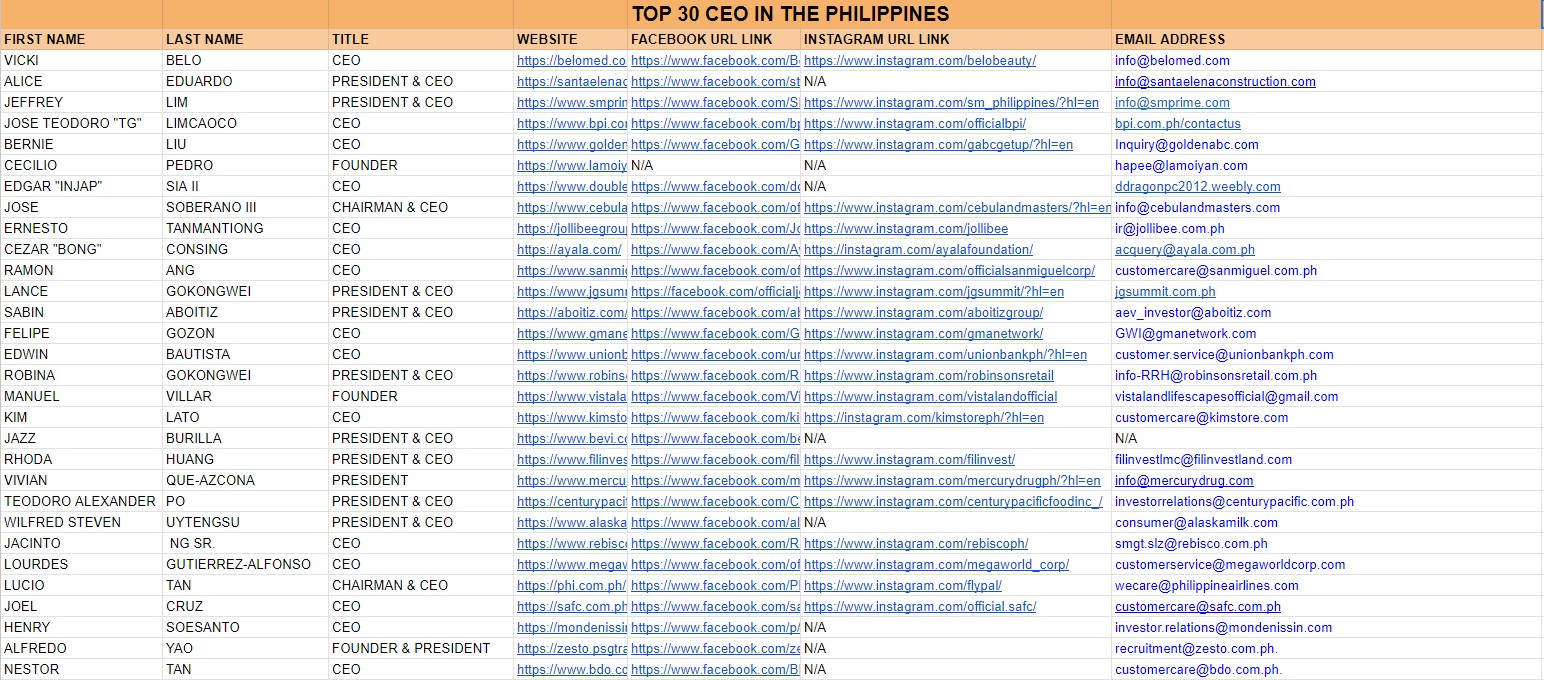Select the last name cell BELO
The width and height of the screenshot is (1544, 680).
coord(245,61)
